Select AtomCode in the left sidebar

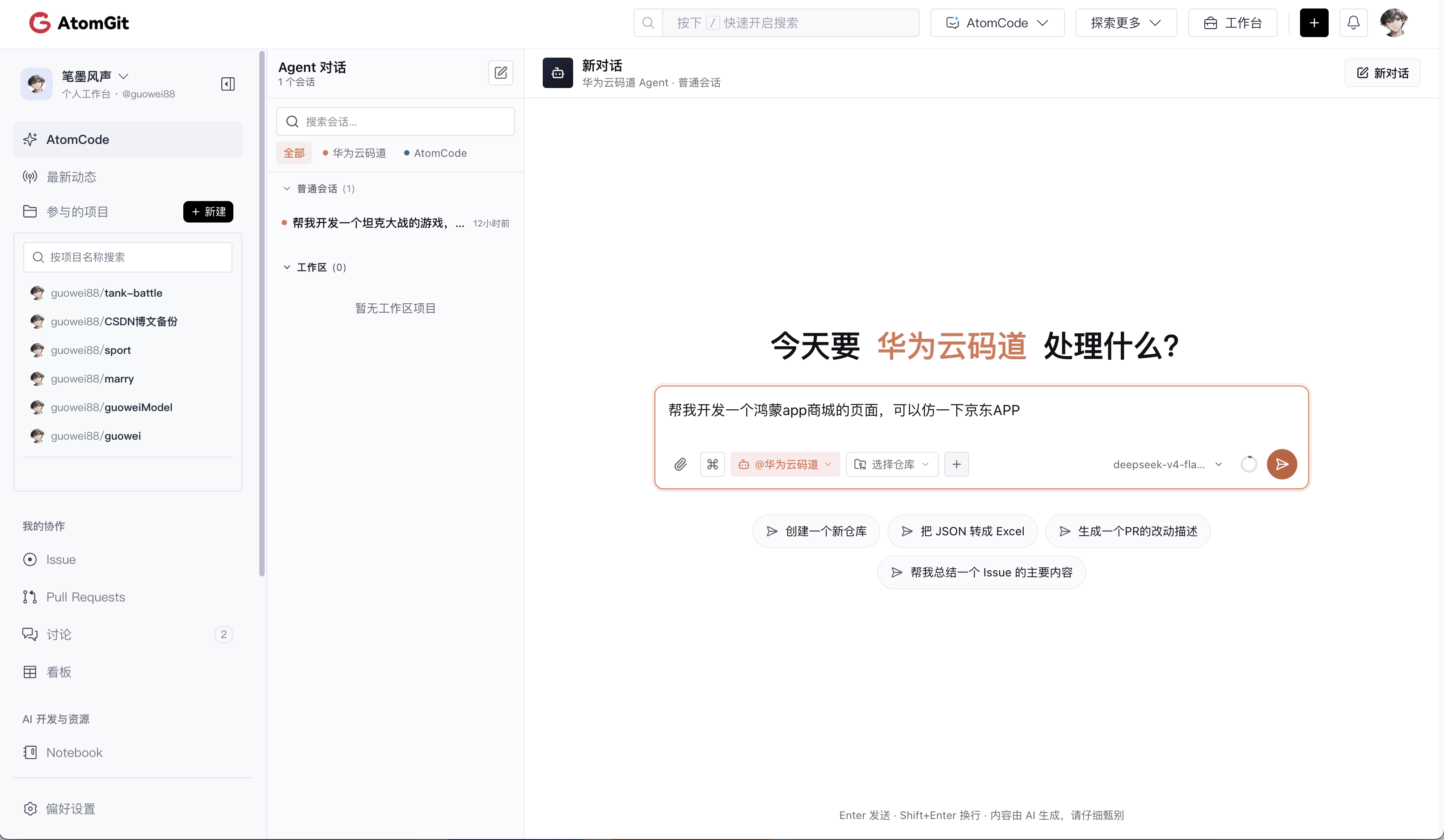[x=128, y=140]
